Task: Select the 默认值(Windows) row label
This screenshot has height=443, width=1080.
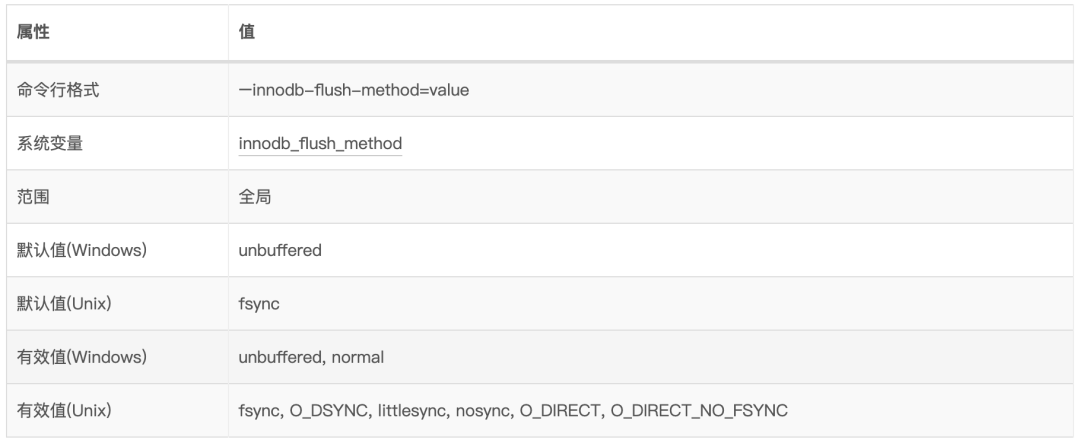Action: 82,250
